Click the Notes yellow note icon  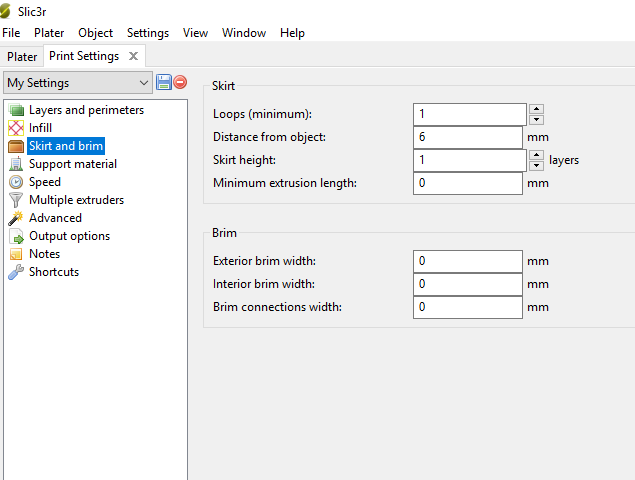point(16,254)
